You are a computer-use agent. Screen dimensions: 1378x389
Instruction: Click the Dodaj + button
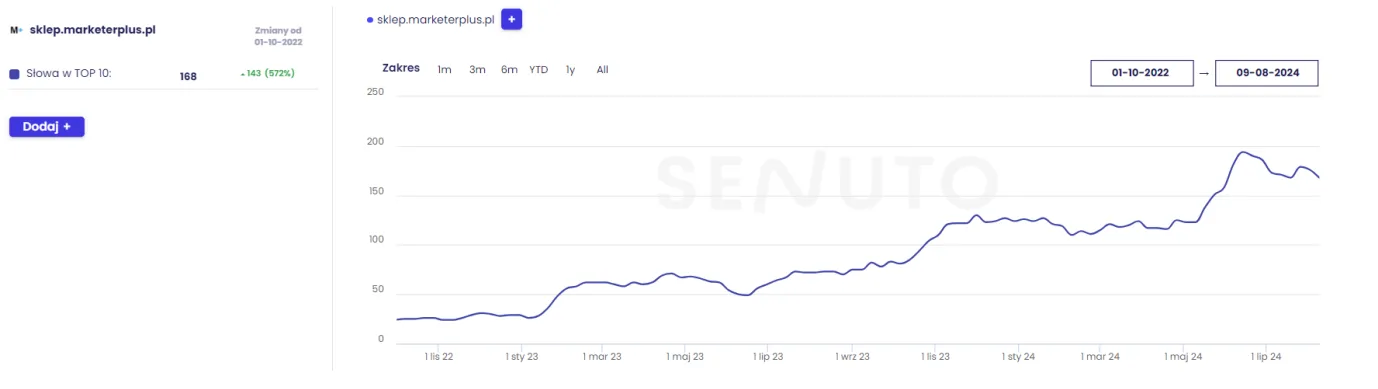pos(47,127)
